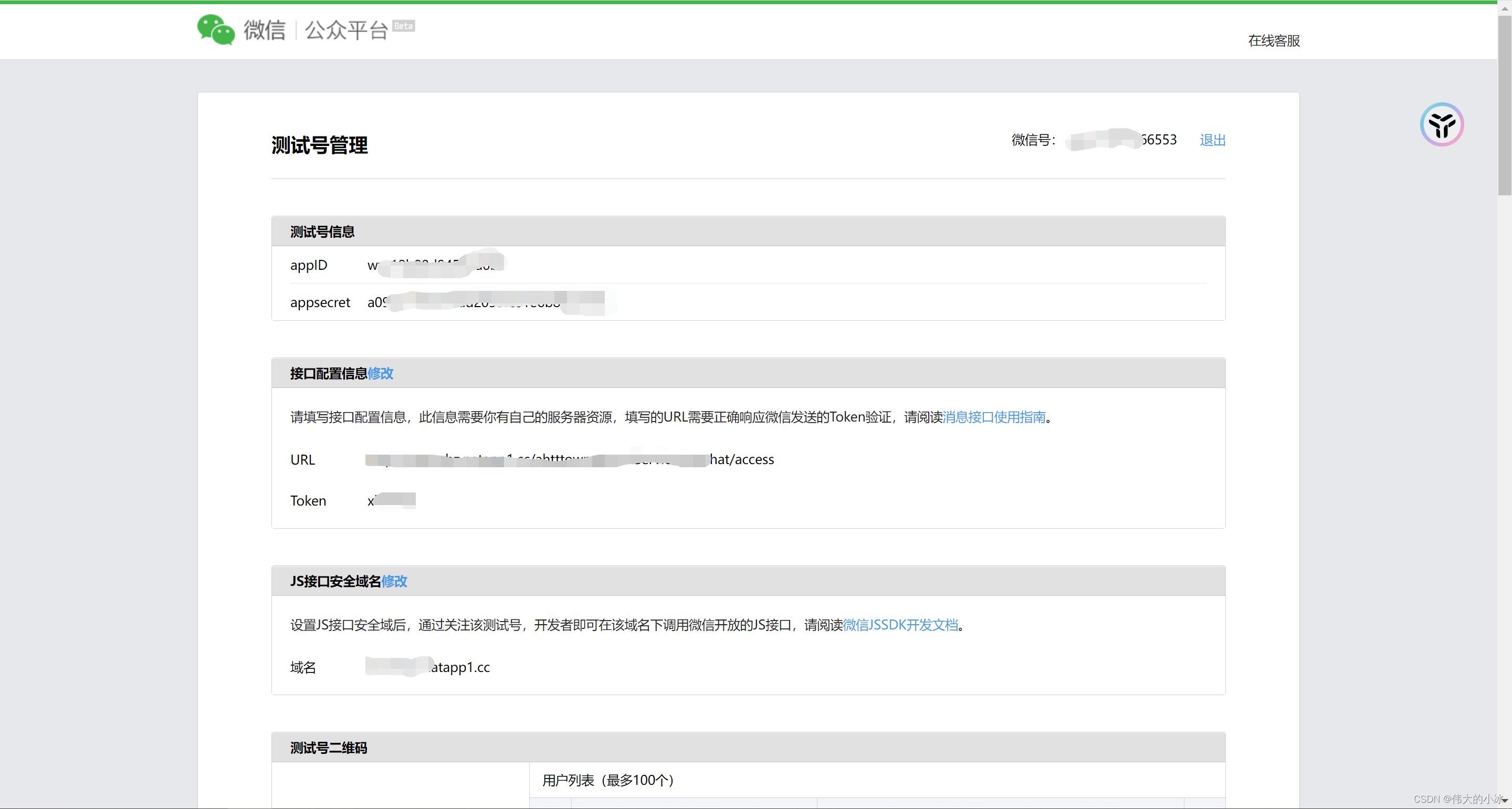Screen dimensions: 1512x809
Task: Click the Beta badge next to 公众平台
Action: tap(403, 26)
